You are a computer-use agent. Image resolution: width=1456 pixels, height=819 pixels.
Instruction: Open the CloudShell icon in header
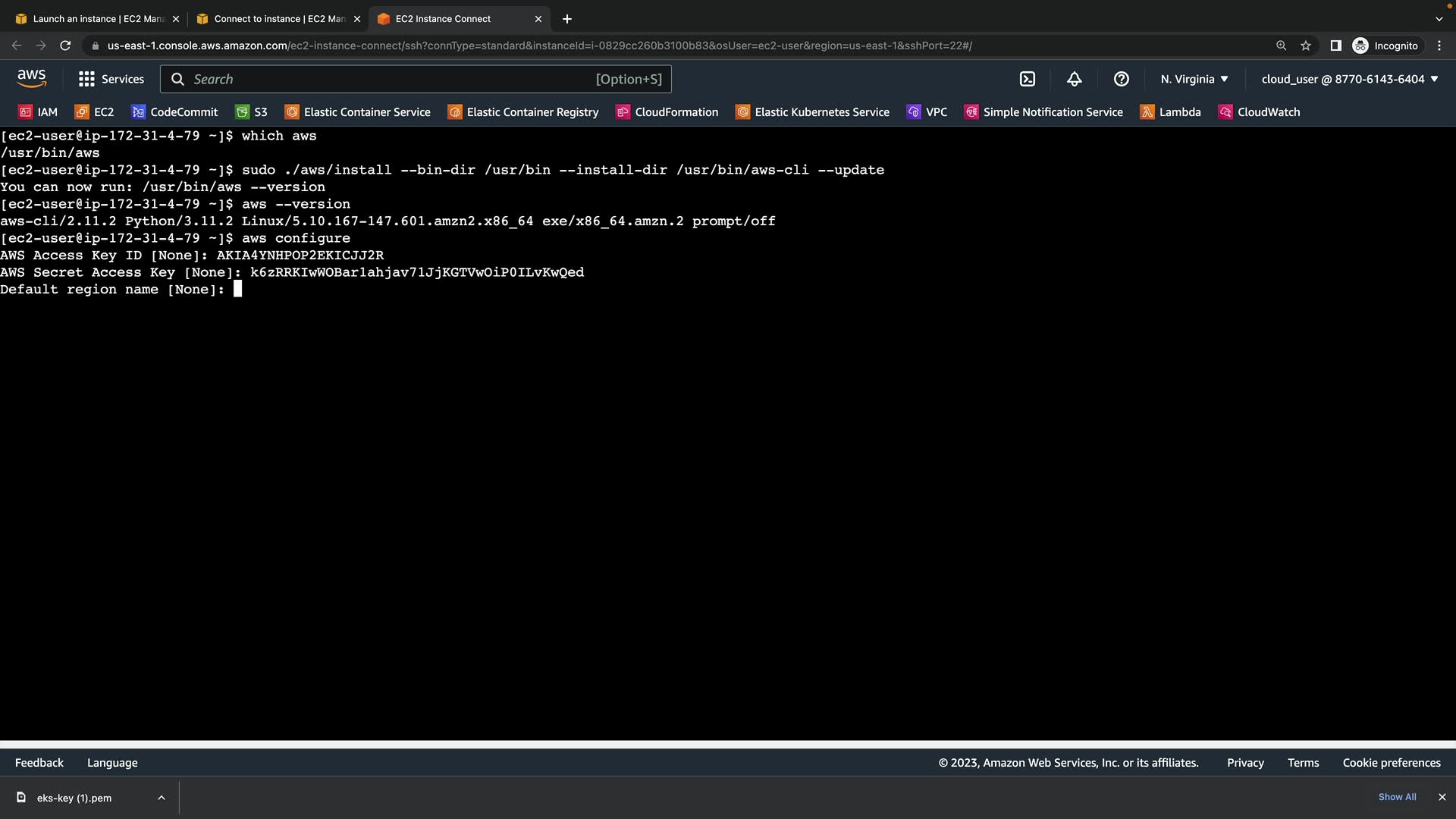(1028, 79)
